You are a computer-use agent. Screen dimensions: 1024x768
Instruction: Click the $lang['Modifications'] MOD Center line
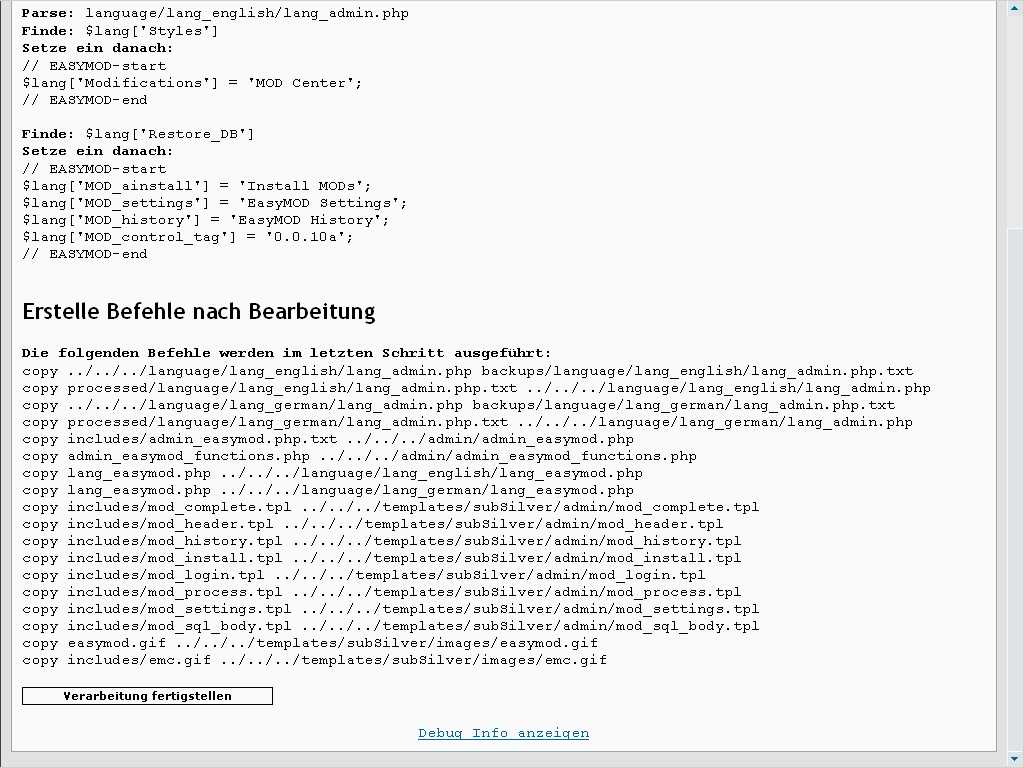coord(192,83)
